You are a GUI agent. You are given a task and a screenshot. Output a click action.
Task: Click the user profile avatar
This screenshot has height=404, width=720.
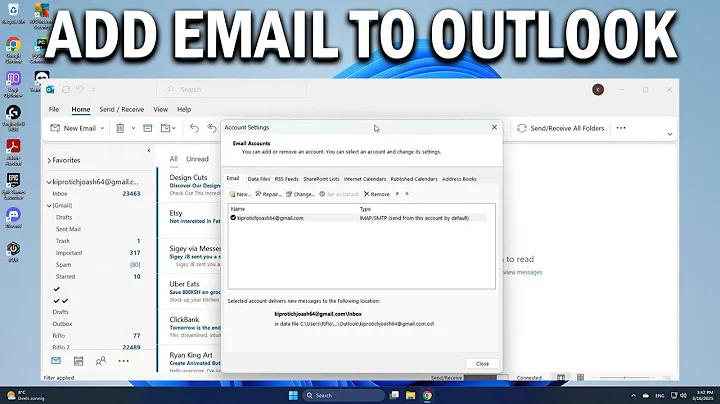point(598,90)
